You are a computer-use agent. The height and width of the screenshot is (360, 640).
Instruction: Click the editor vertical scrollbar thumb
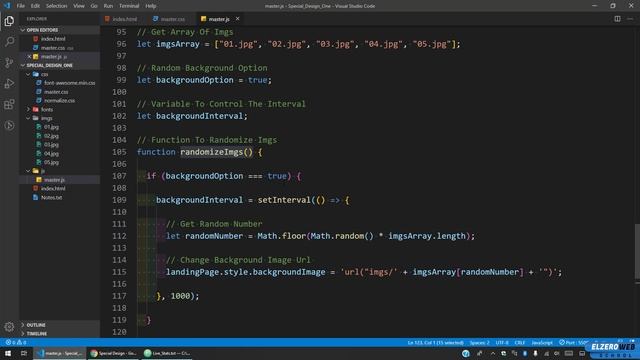click(x=637, y=252)
